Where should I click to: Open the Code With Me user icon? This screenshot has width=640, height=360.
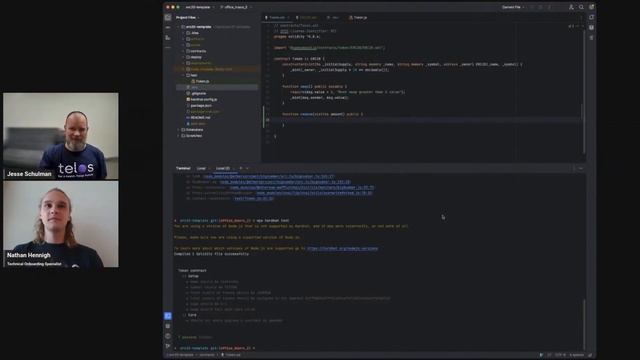coord(571,7)
